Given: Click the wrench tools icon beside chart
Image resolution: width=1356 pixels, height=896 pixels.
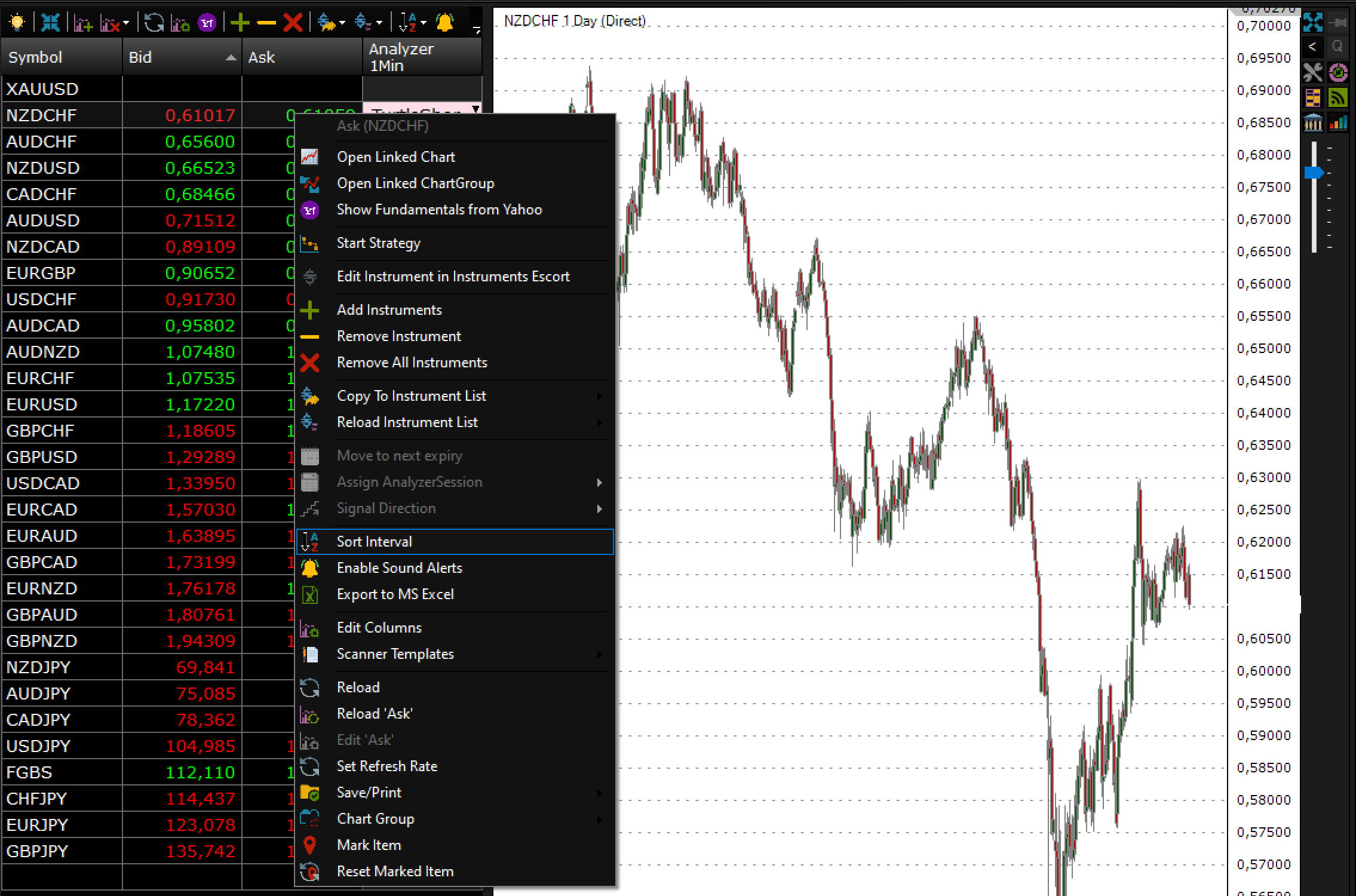Looking at the screenshot, I should point(1312,73).
